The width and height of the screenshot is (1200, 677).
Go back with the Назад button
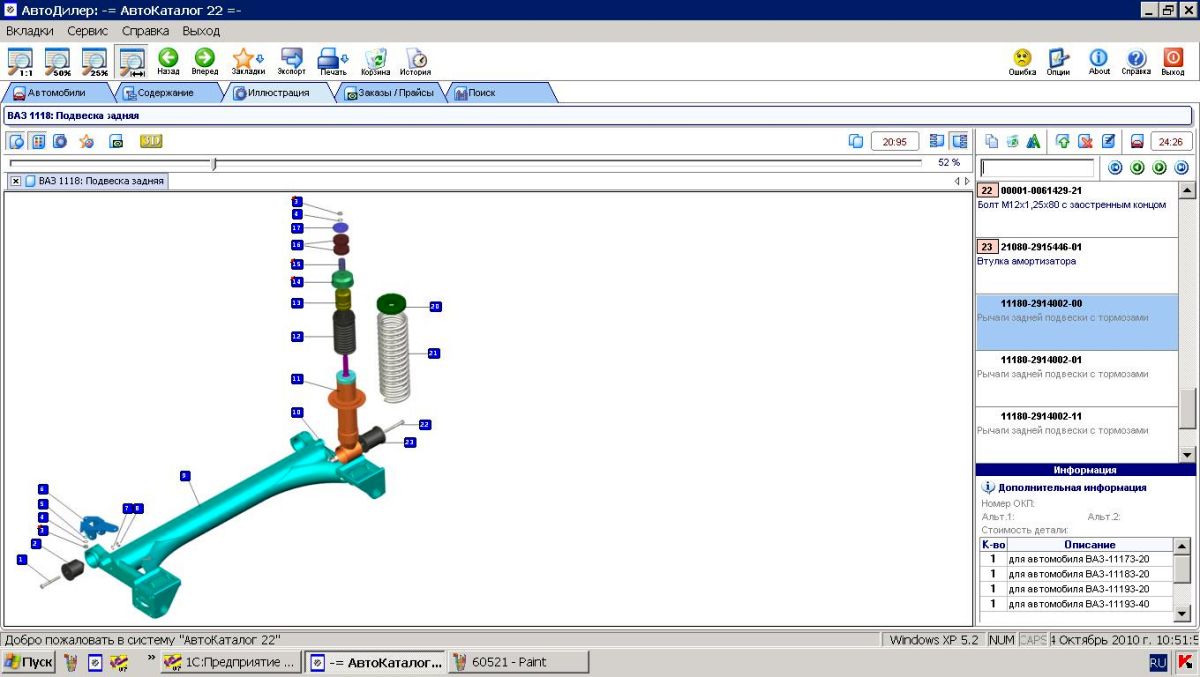[168, 61]
